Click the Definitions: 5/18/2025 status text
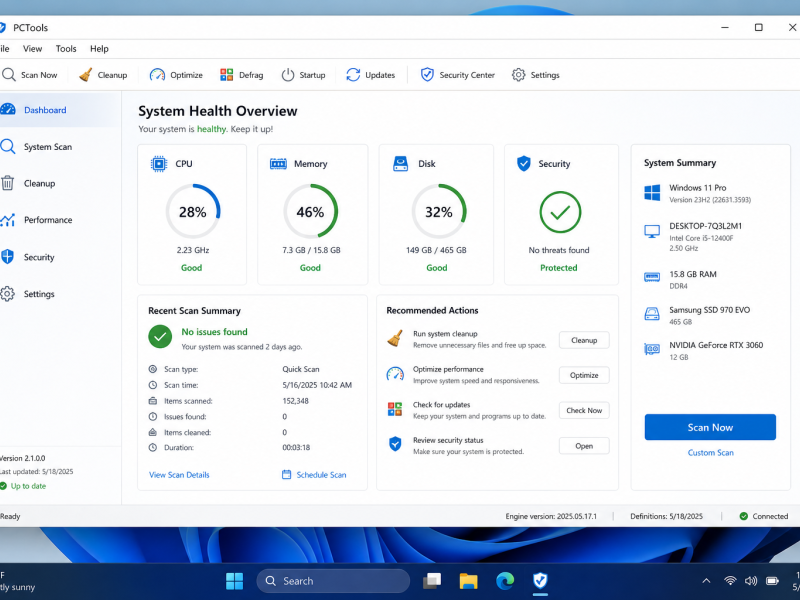This screenshot has height=600, width=800. click(x=666, y=516)
